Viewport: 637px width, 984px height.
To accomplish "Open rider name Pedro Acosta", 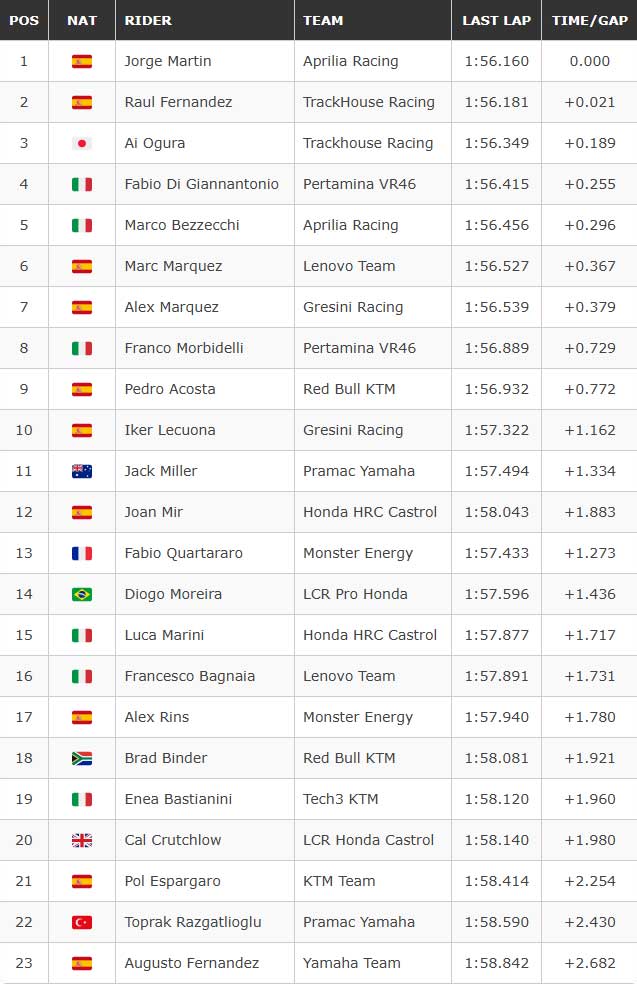I will 169,389.
